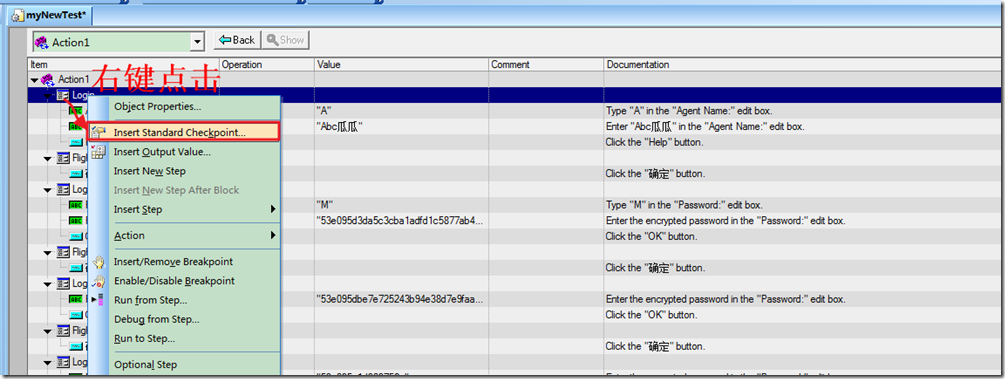Screen dimensions: 1005x379
Task: Click the Insert Output Value icon
Action: click(98, 152)
